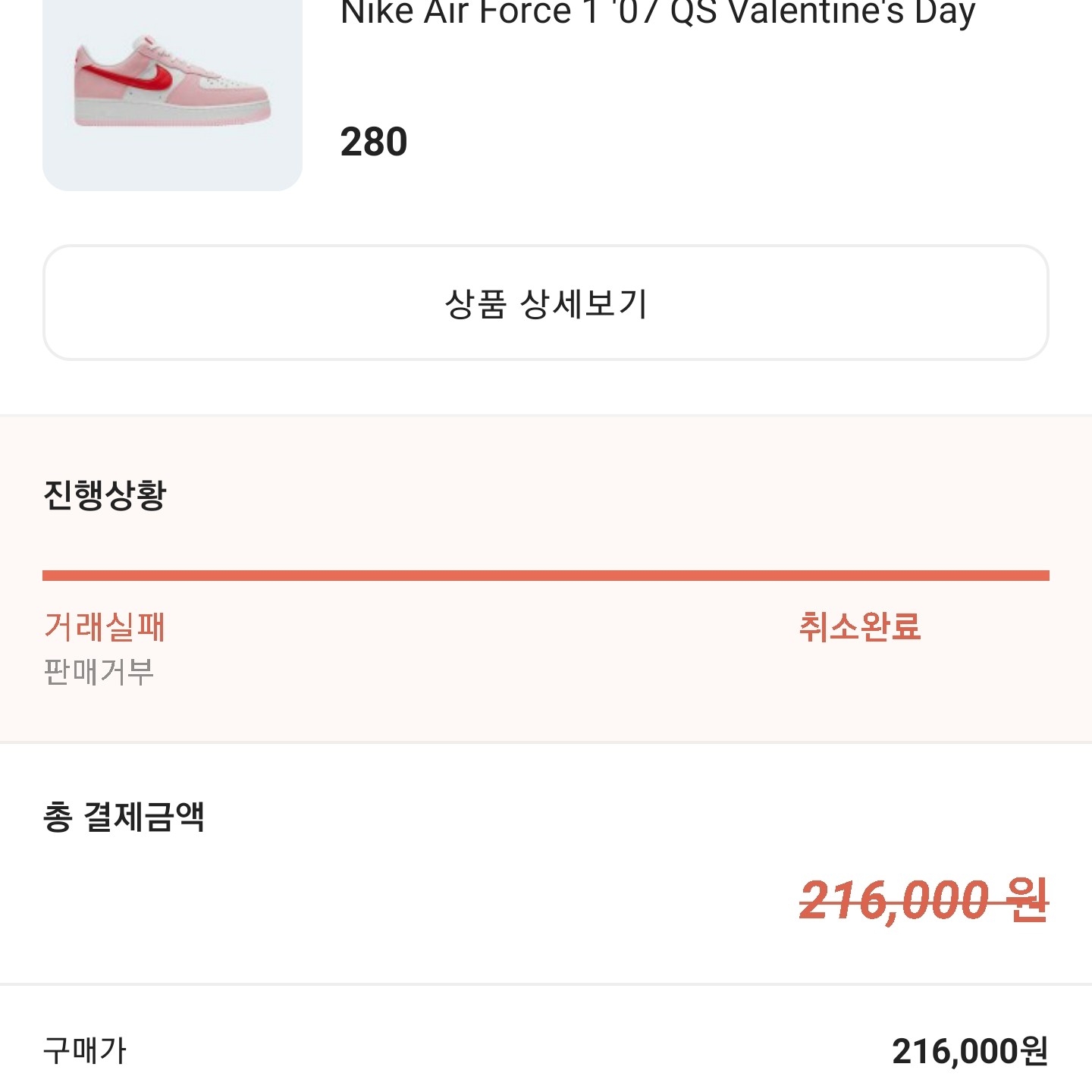Tap the 판매거부 reason text
Viewport: 1092px width, 1092px height.
tap(99, 672)
